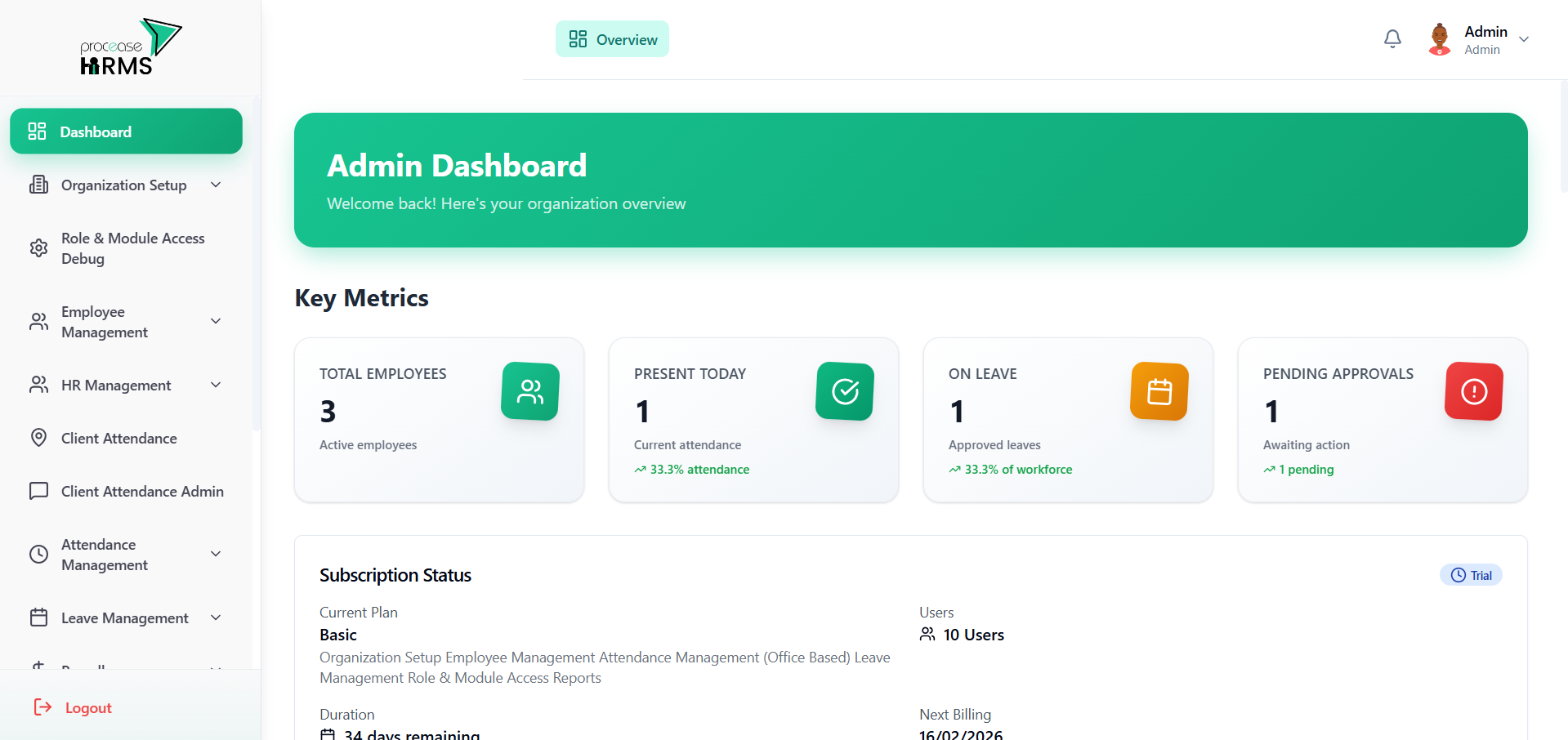Click the "Approved leaves" label
Screen dimensions: 1568x740
994,445
